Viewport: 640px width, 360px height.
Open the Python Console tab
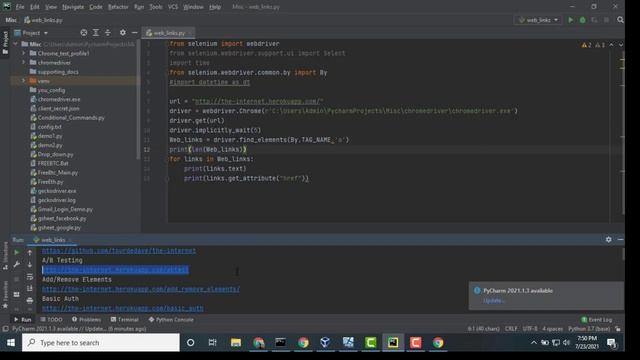coord(171,320)
